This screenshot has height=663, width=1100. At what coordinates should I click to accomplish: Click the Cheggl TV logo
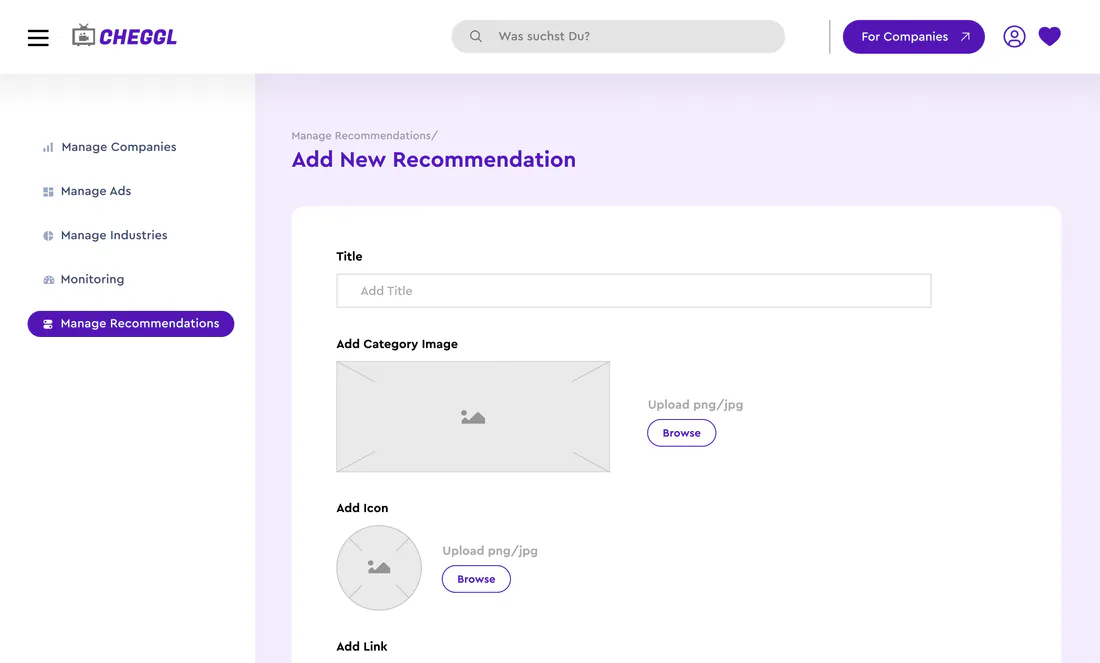124,36
